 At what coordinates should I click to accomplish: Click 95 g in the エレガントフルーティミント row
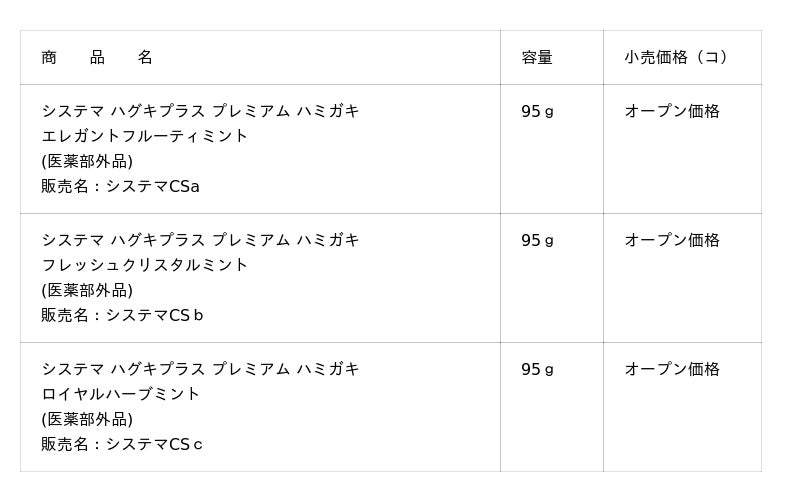coord(537,111)
